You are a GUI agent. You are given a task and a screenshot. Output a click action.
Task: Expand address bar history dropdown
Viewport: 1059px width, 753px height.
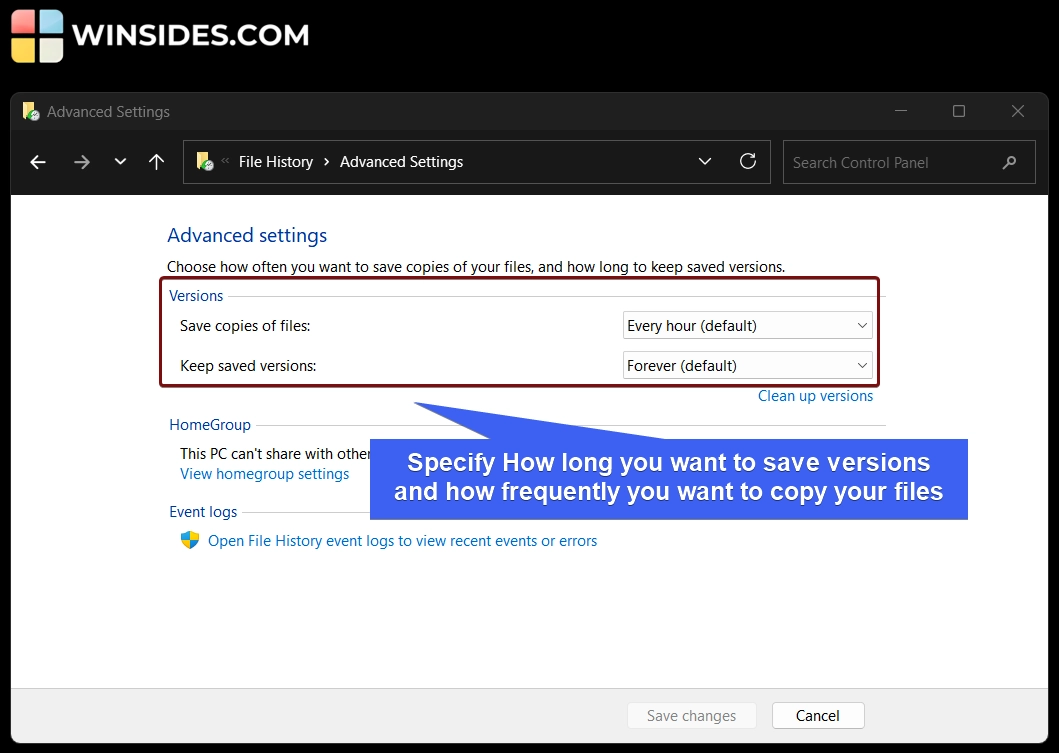coord(704,161)
